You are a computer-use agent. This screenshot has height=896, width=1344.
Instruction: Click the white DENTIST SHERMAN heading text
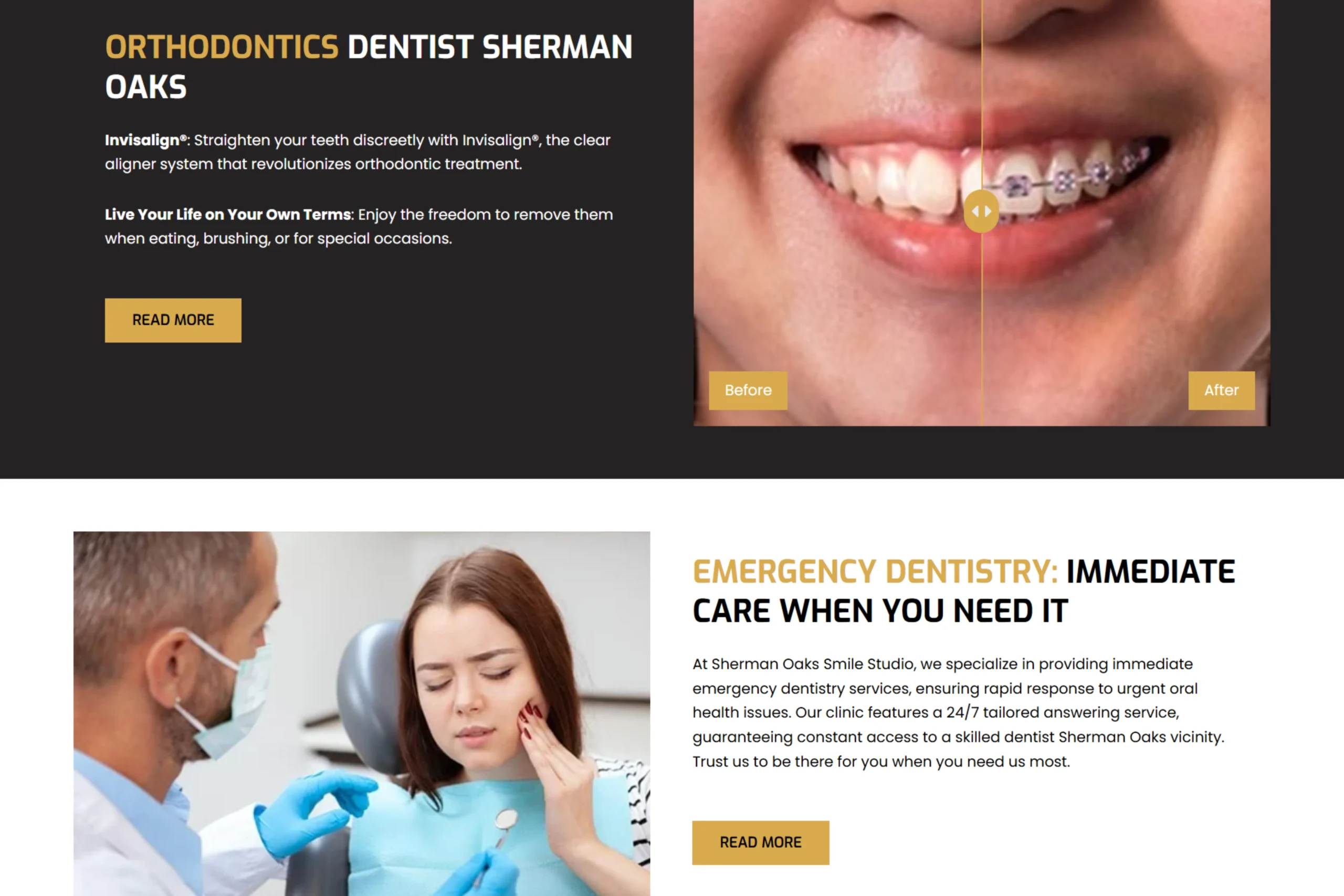click(490, 47)
